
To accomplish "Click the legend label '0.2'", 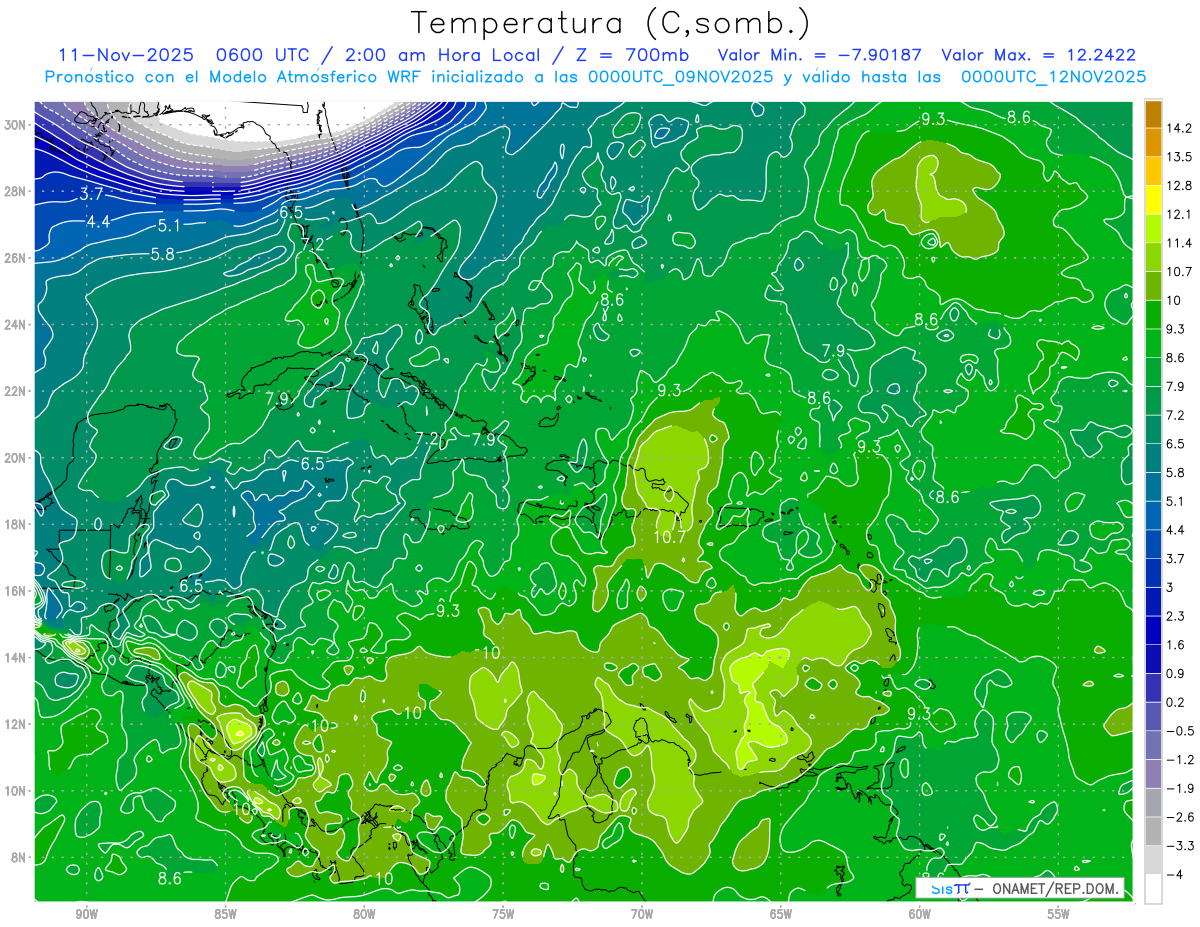I will [x=1175, y=702].
